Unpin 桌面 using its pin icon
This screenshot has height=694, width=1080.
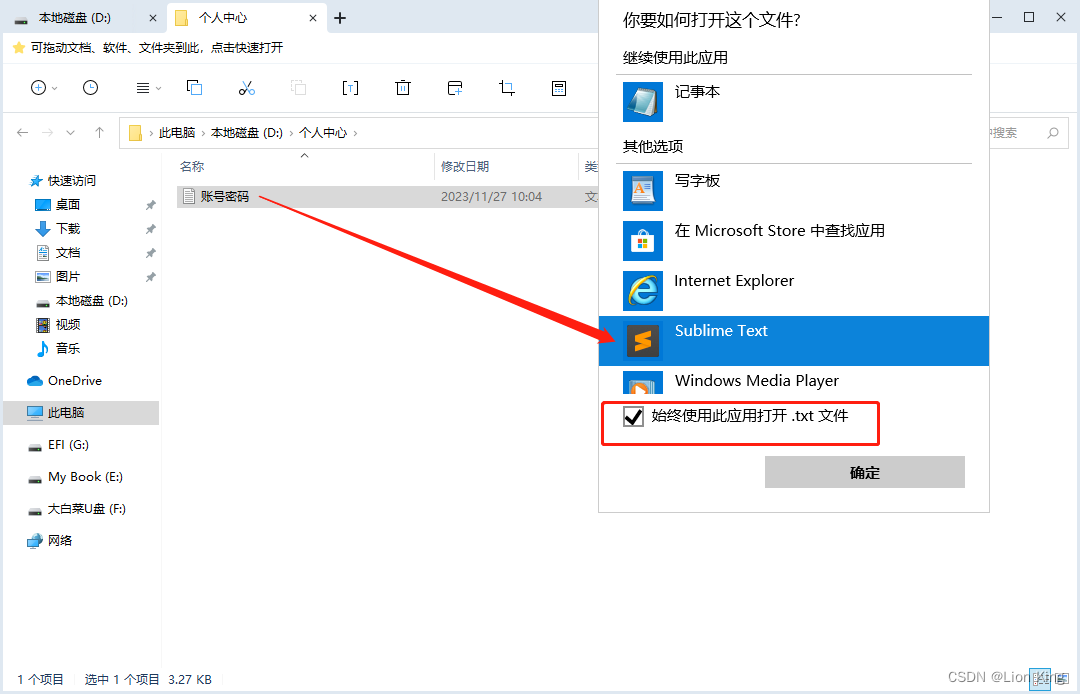(x=150, y=205)
